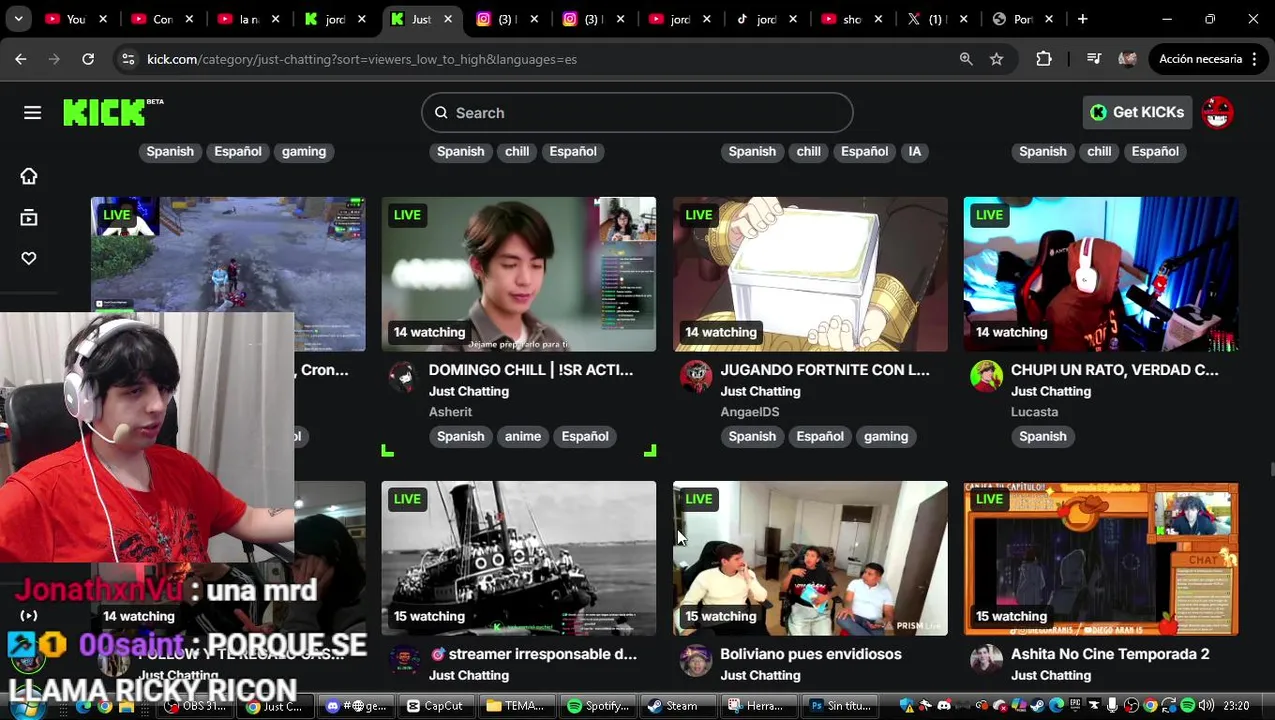The width and height of the screenshot is (1275, 720).
Task: Open a new browser tab
Action: point(1082,19)
